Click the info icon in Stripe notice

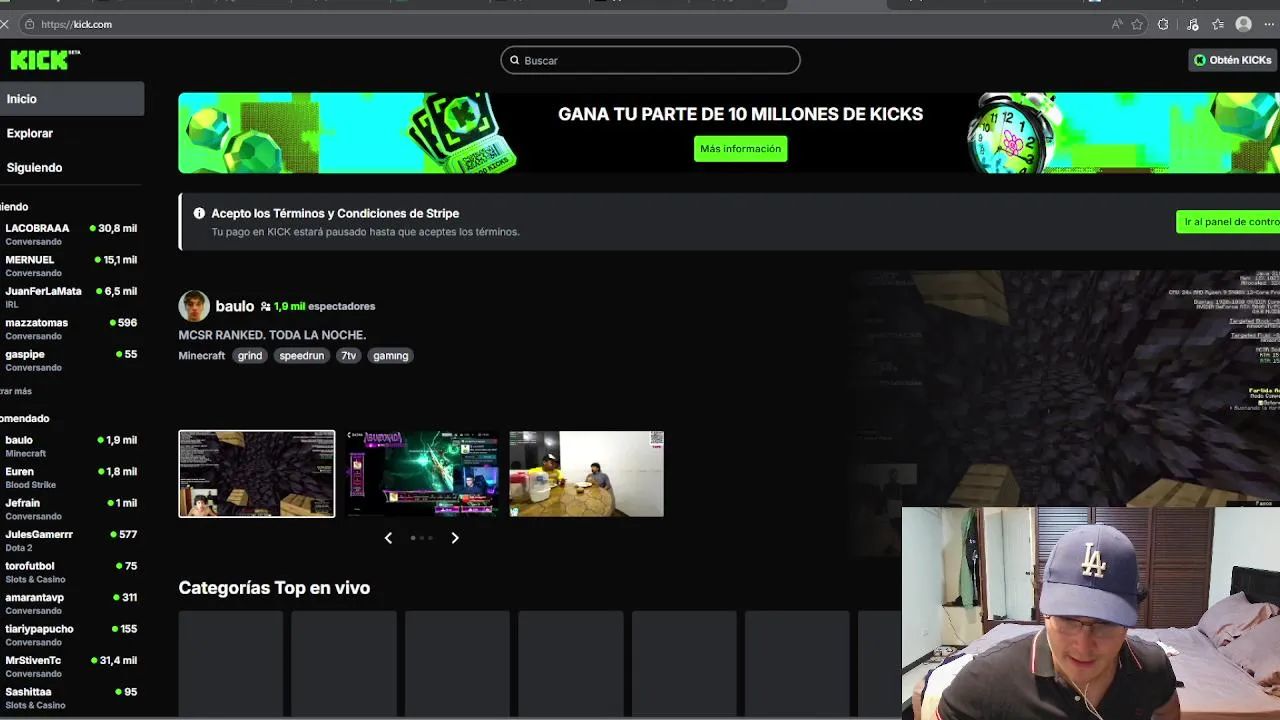(199, 213)
